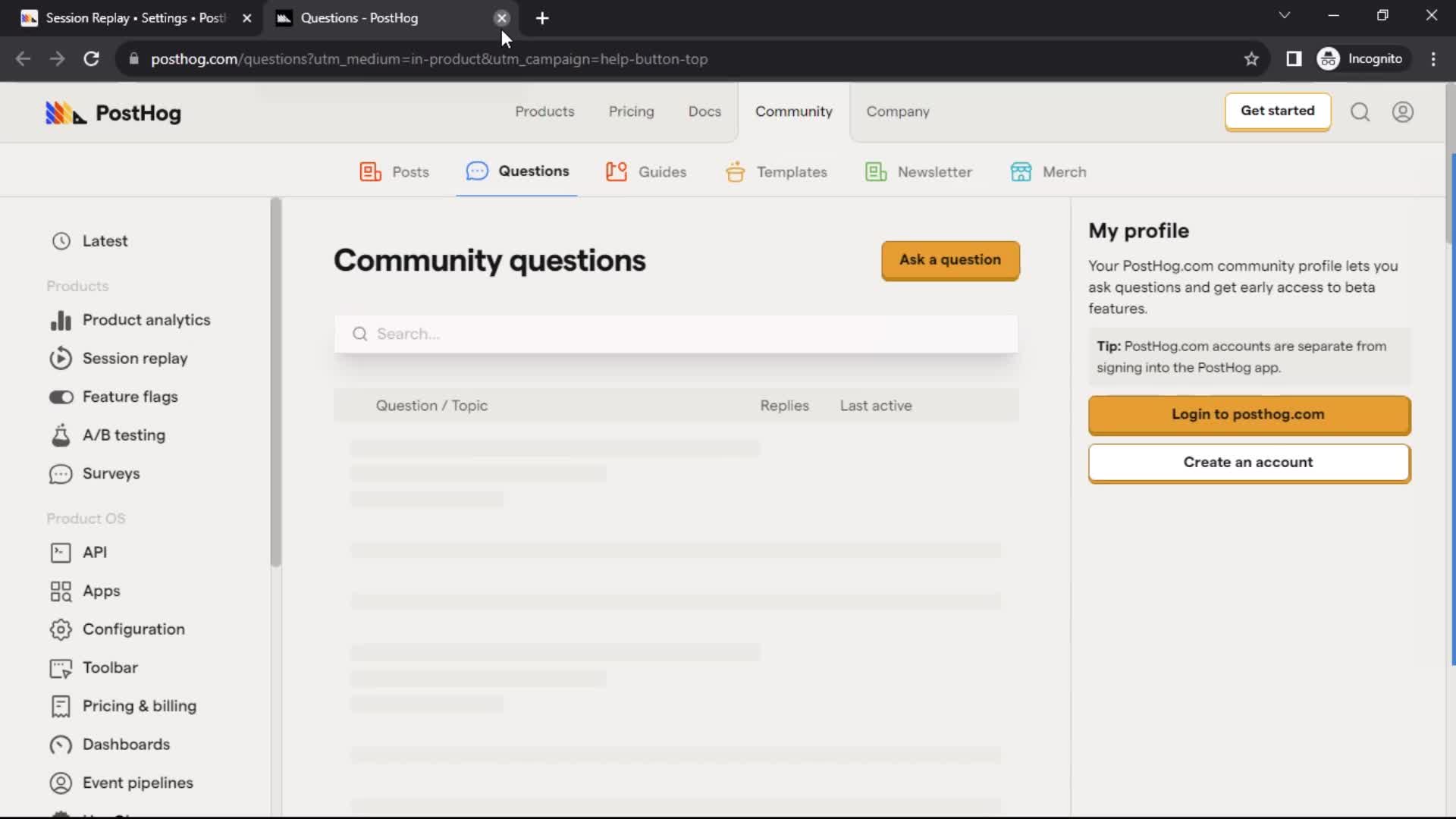Screen dimensions: 1456x819
Task: Select the Community nav tab
Action: pos(793,111)
